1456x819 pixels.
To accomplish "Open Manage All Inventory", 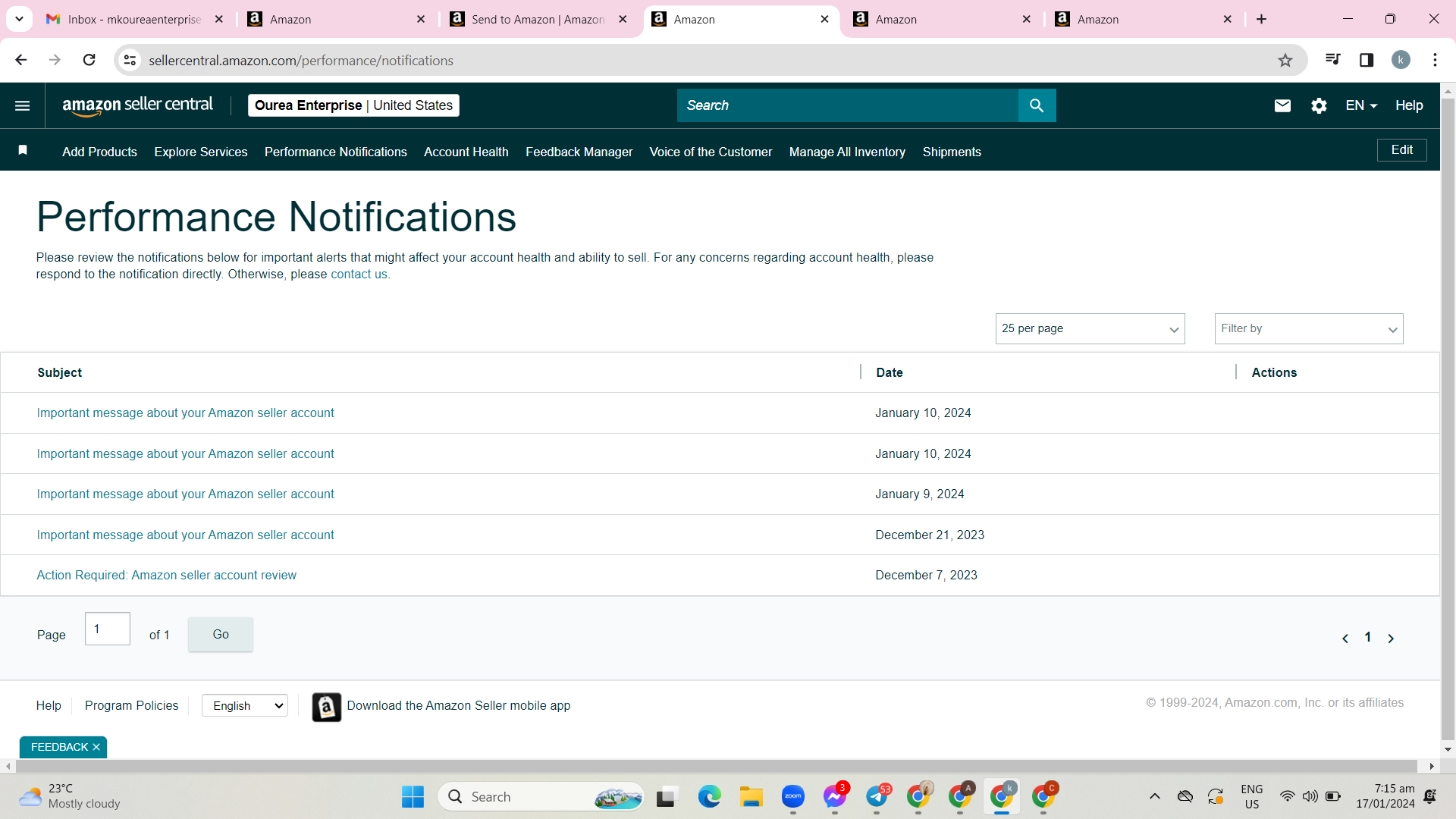I will pos(847,152).
